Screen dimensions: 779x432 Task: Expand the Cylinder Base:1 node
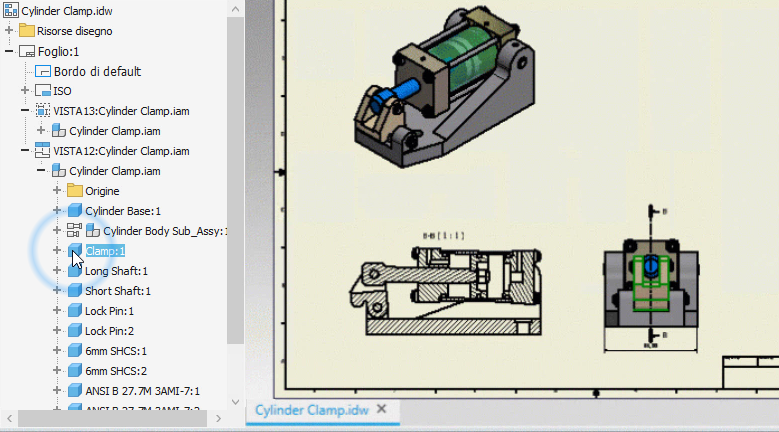[x=57, y=210]
